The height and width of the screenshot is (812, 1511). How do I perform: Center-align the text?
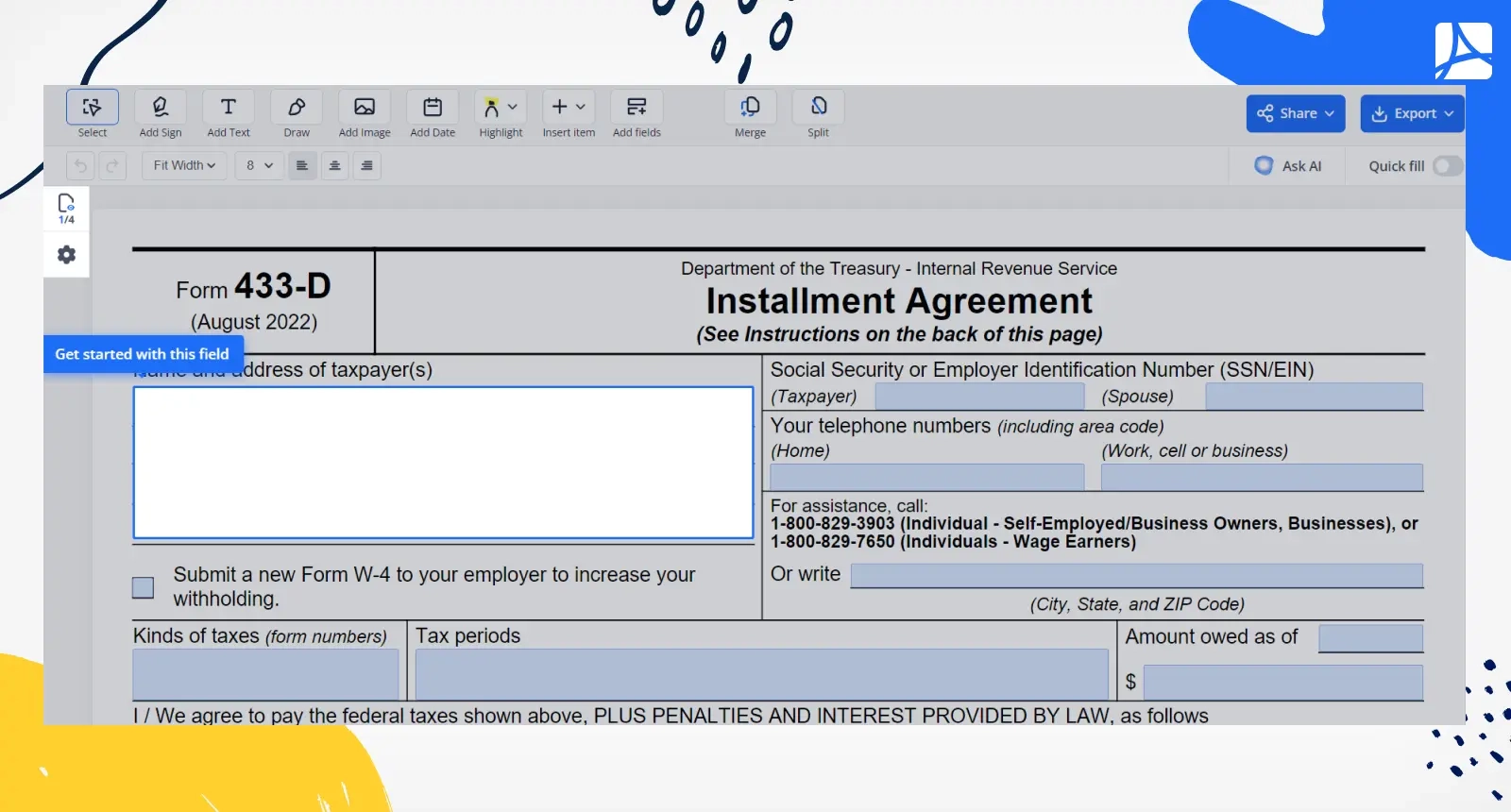pos(334,165)
